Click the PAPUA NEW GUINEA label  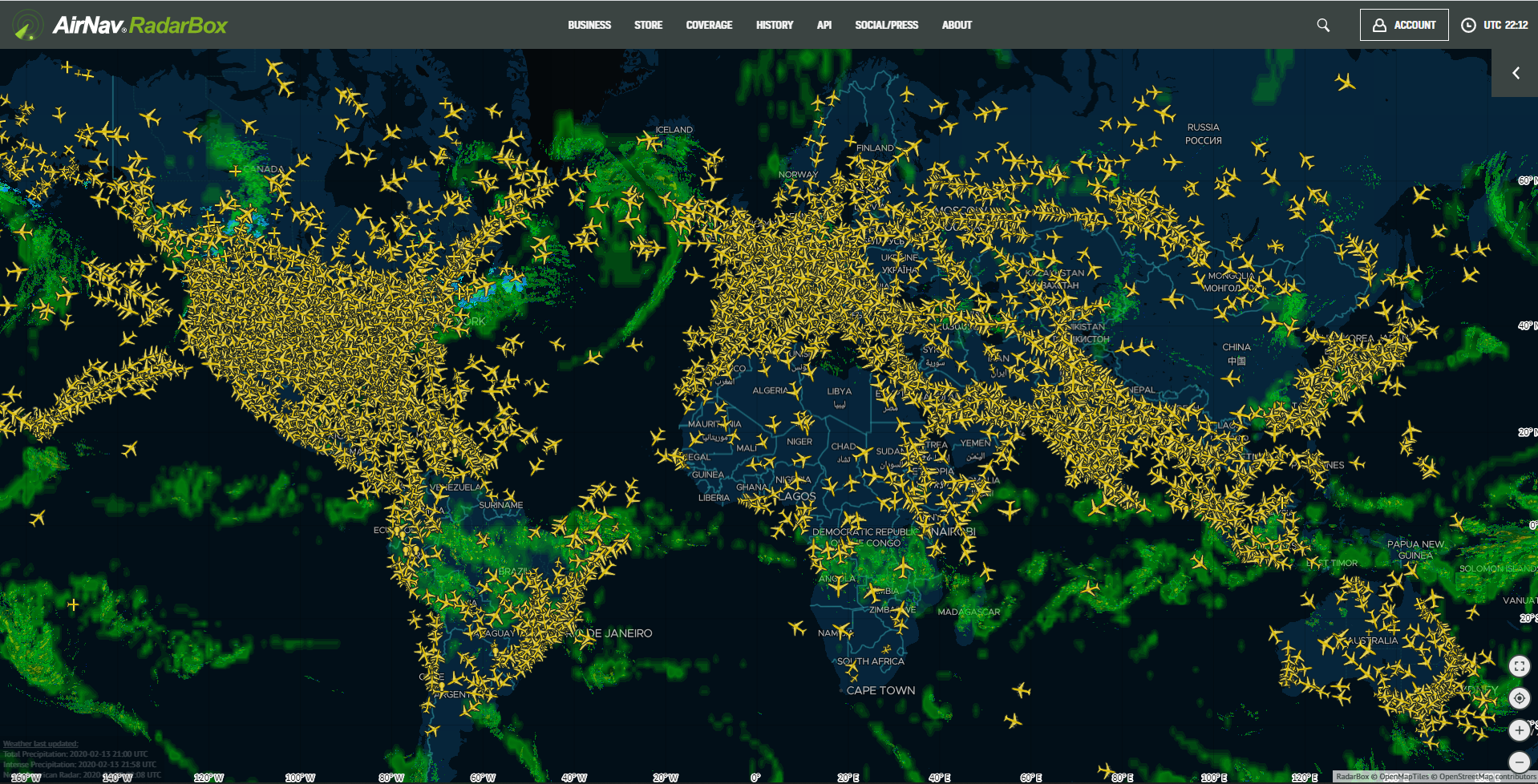point(1416,550)
